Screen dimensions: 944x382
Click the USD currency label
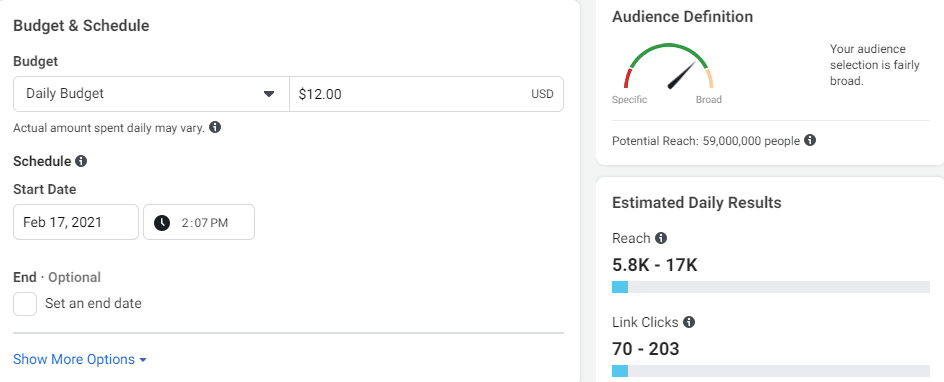click(542, 94)
